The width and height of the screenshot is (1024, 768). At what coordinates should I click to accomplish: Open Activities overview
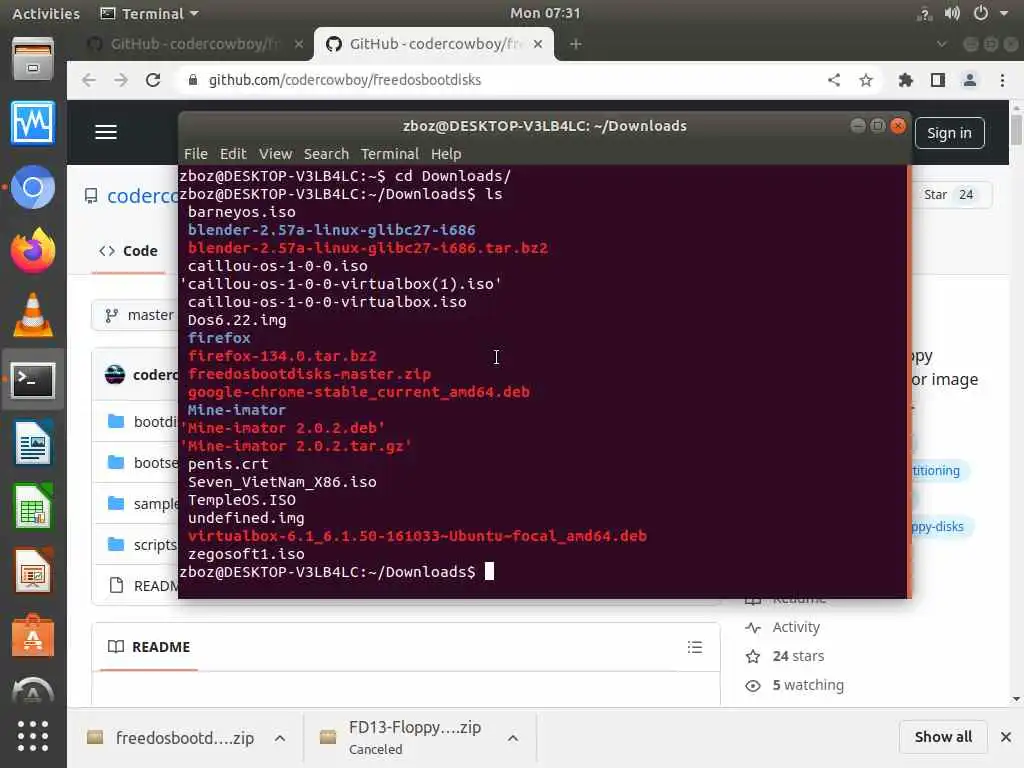coord(46,13)
